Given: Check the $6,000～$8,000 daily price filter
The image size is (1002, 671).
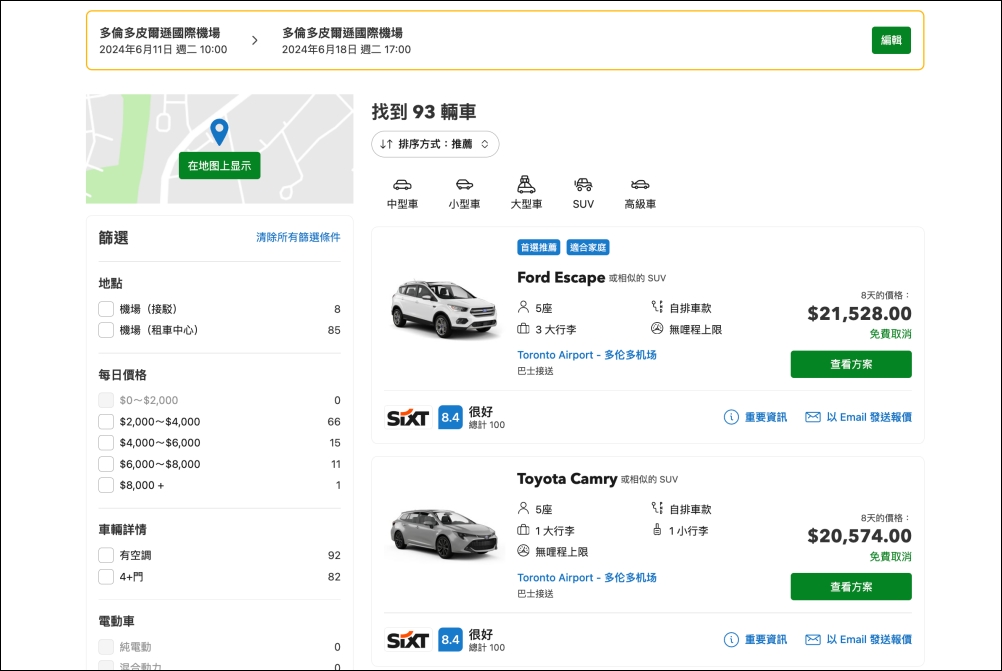Looking at the screenshot, I should (x=106, y=465).
